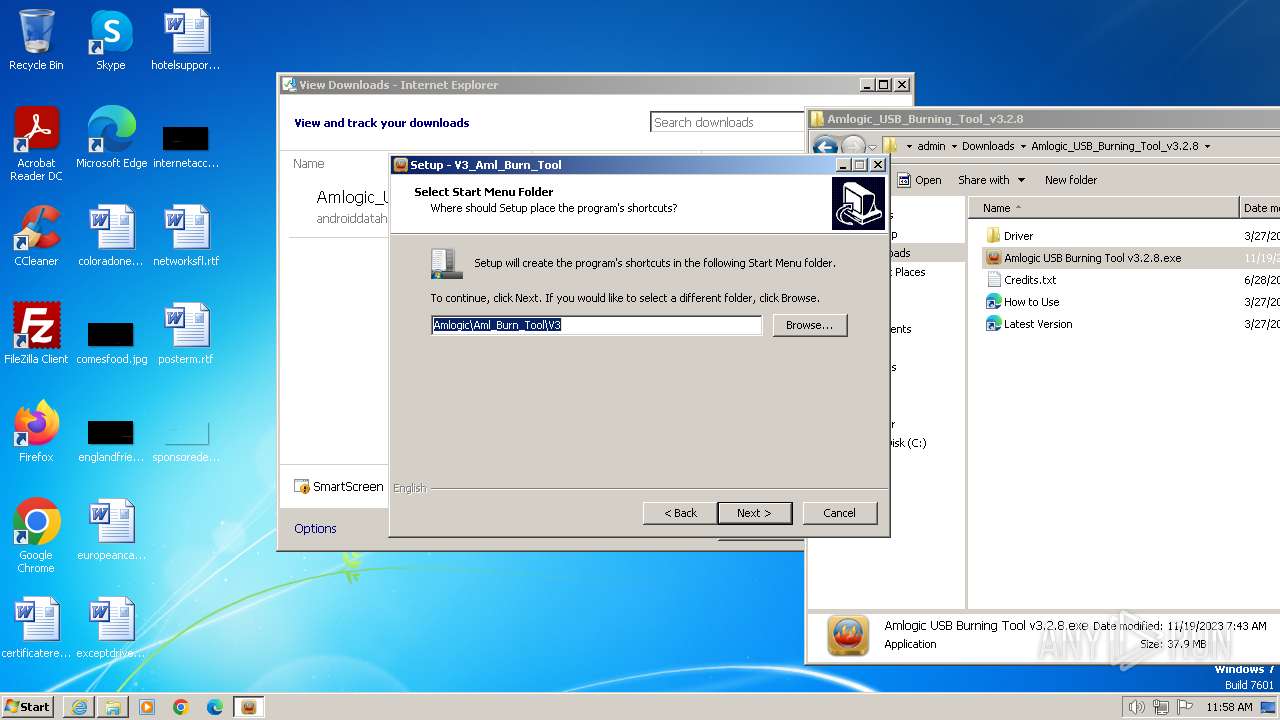The height and width of the screenshot is (720, 1280).
Task: Click the Start button
Action: [x=28, y=707]
